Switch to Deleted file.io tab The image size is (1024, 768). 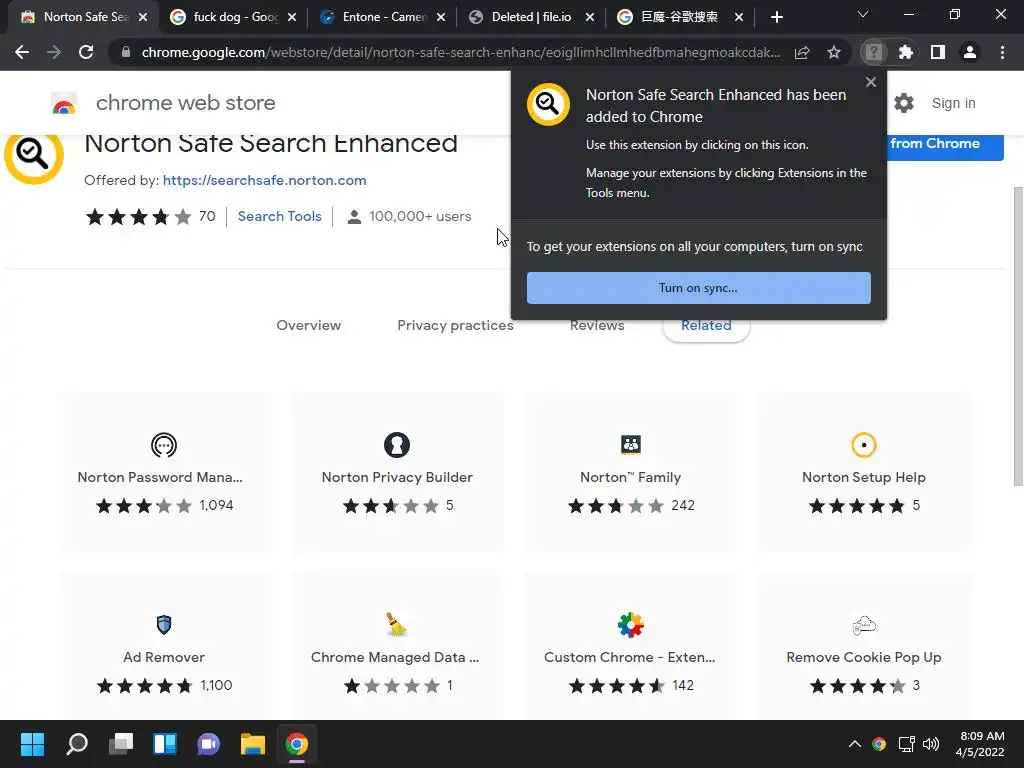530,17
